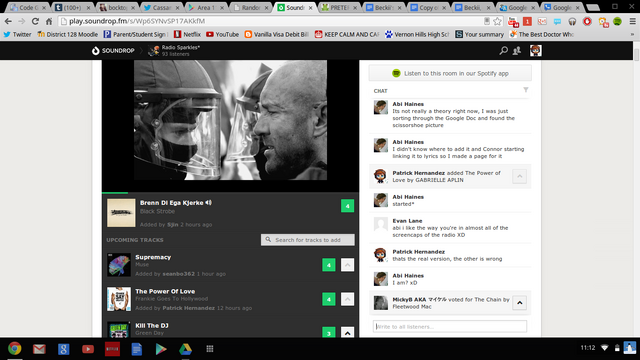Click vote count beside Kill The DJ
The height and width of the screenshot is (360, 640).
[329, 333]
